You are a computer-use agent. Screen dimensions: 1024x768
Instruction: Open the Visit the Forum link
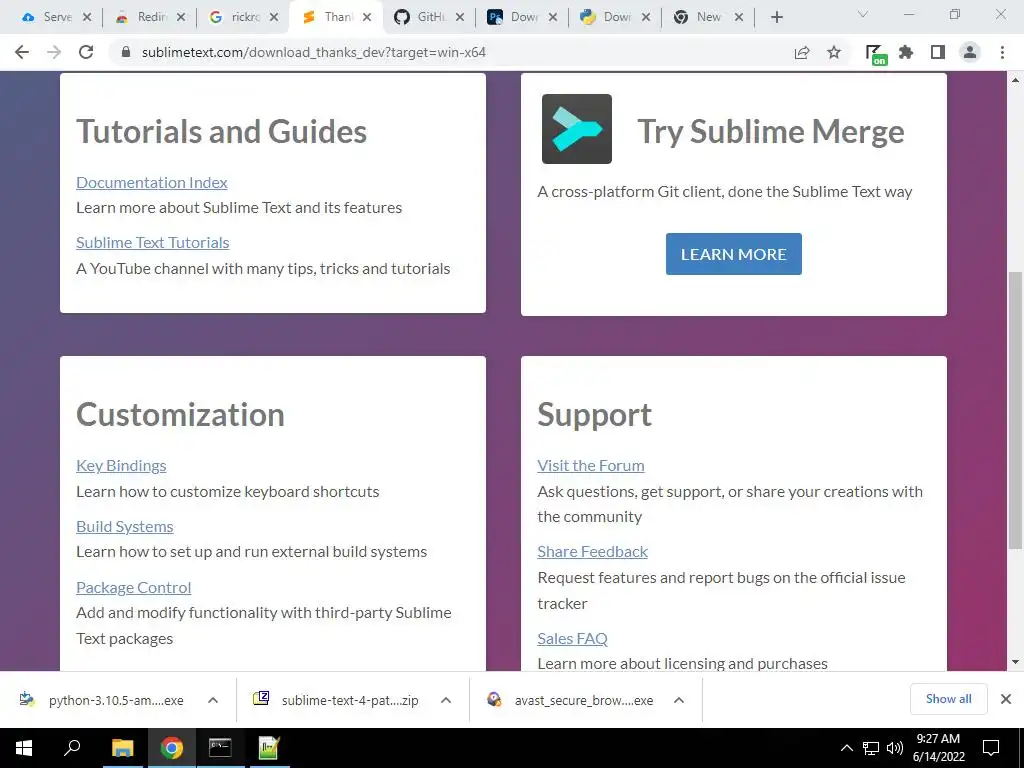click(x=591, y=466)
